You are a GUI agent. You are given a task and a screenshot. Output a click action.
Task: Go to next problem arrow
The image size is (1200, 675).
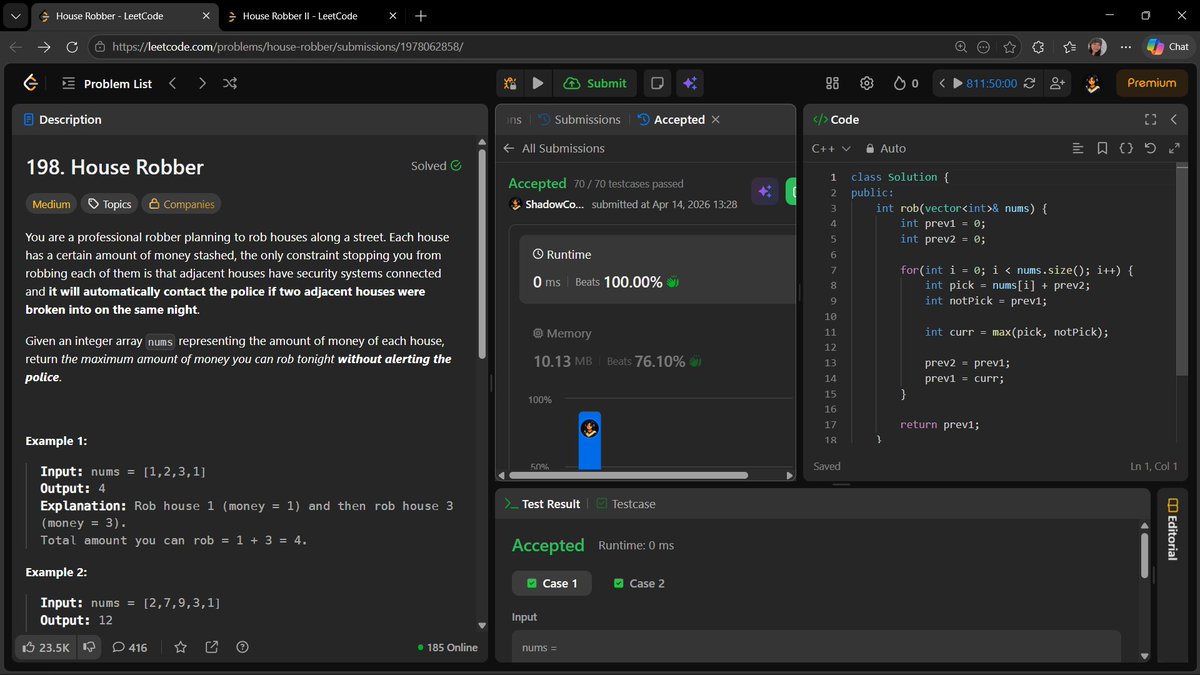click(x=202, y=83)
